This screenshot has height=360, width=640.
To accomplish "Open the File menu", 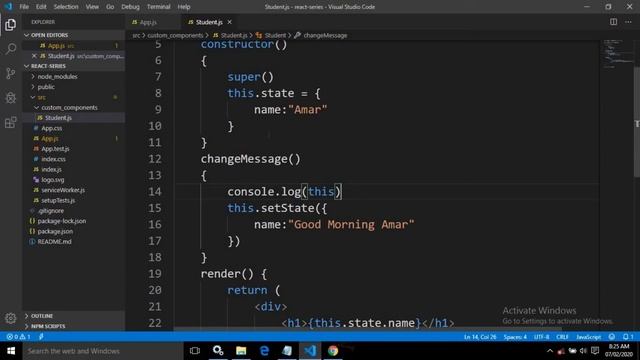I will pos(24,7).
